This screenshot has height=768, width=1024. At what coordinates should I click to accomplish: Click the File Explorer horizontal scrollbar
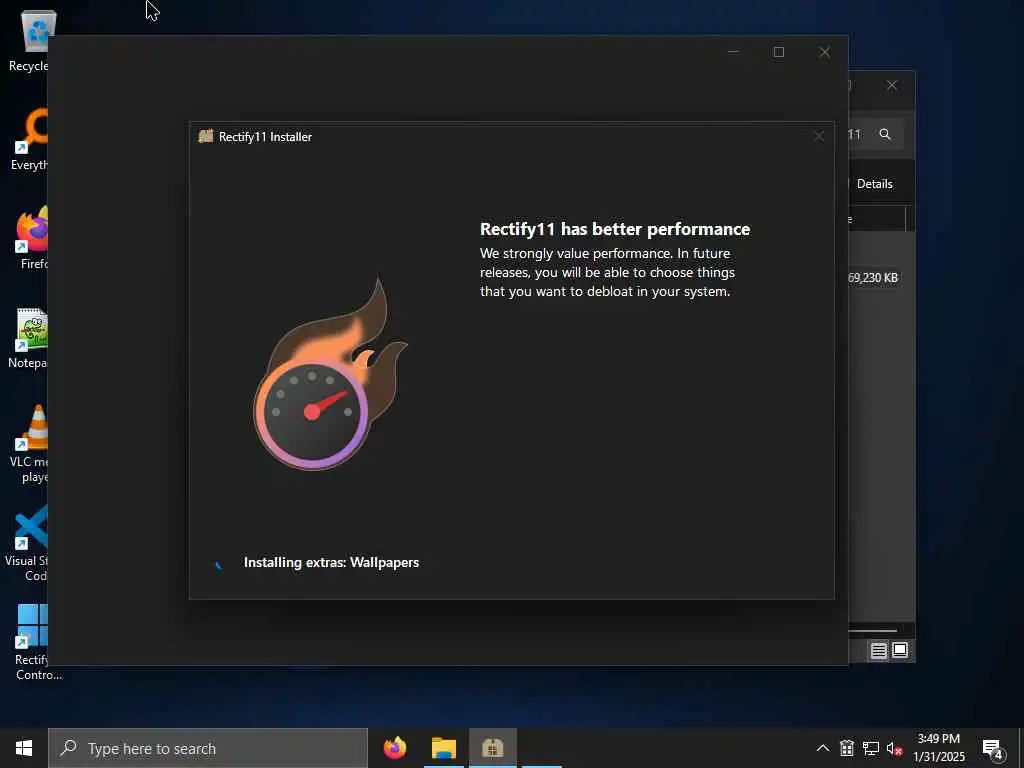[x=872, y=631]
